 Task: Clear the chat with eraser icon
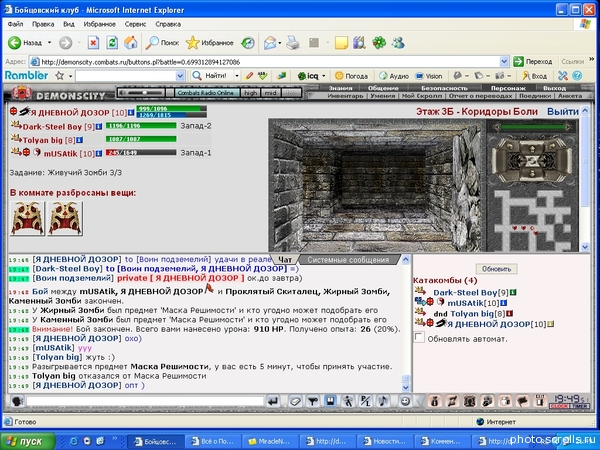(295, 401)
